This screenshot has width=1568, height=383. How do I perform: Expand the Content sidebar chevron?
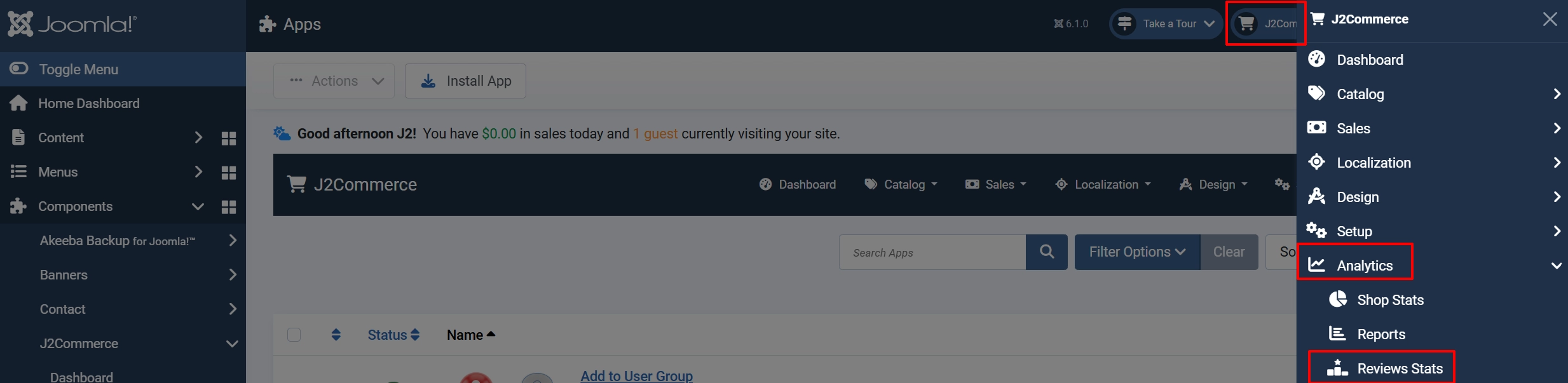pos(198,137)
